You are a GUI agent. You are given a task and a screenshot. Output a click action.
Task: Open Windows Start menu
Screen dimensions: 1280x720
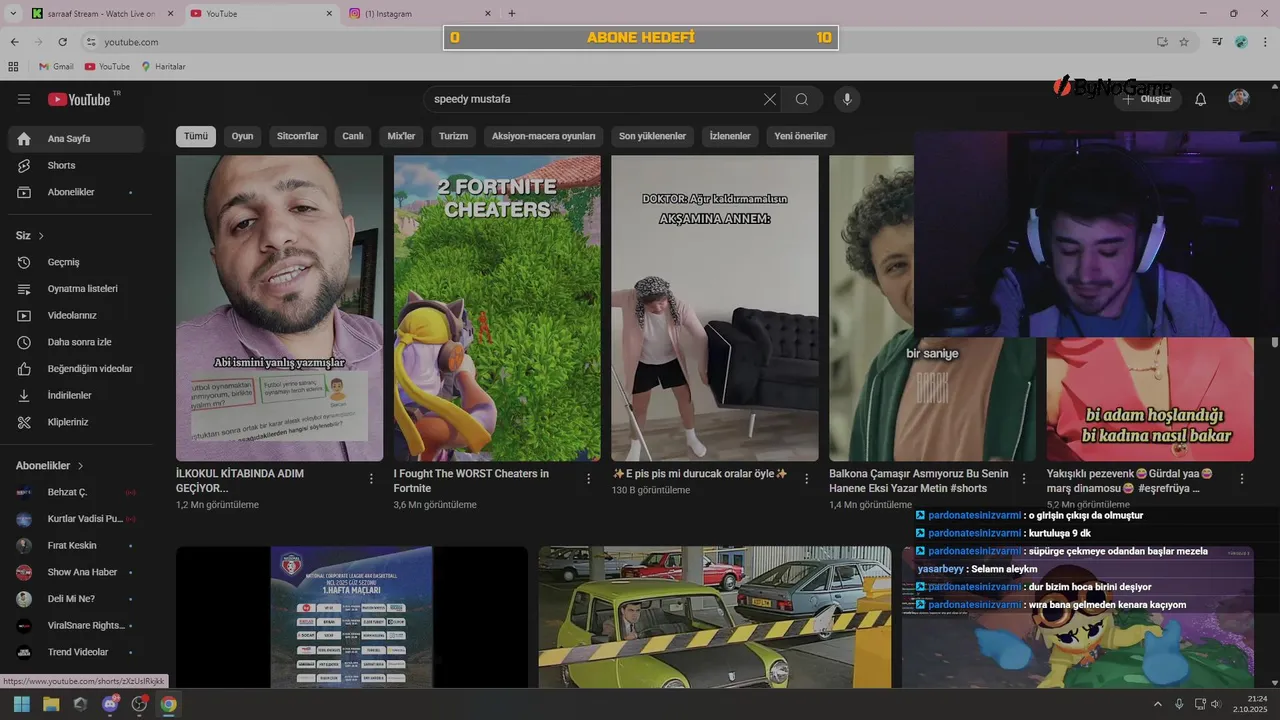(22, 704)
